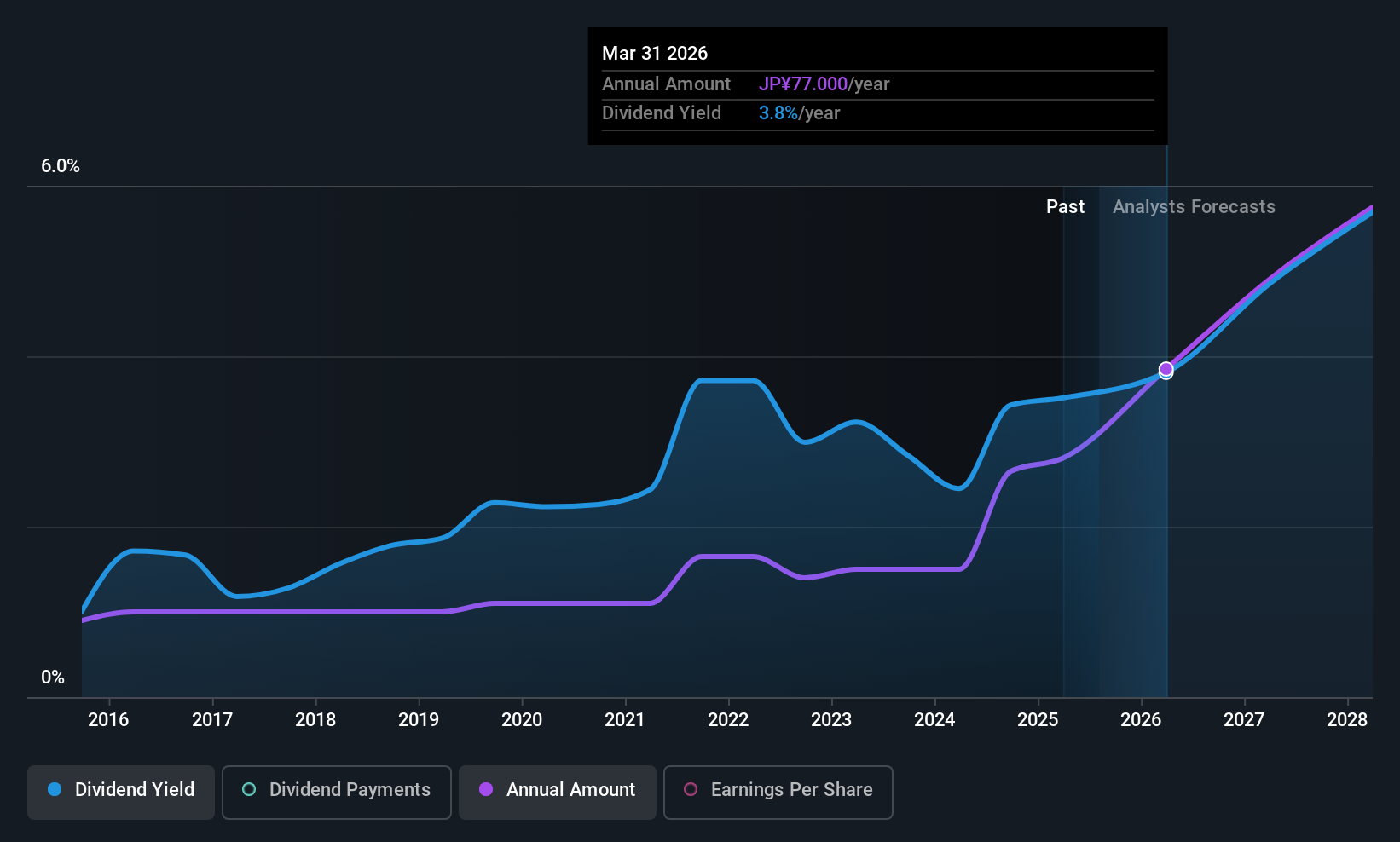This screenshot has height=842, width=1400.
Task: Toggle the Dividend Payments legend button
Action: (x=337, y=792)
